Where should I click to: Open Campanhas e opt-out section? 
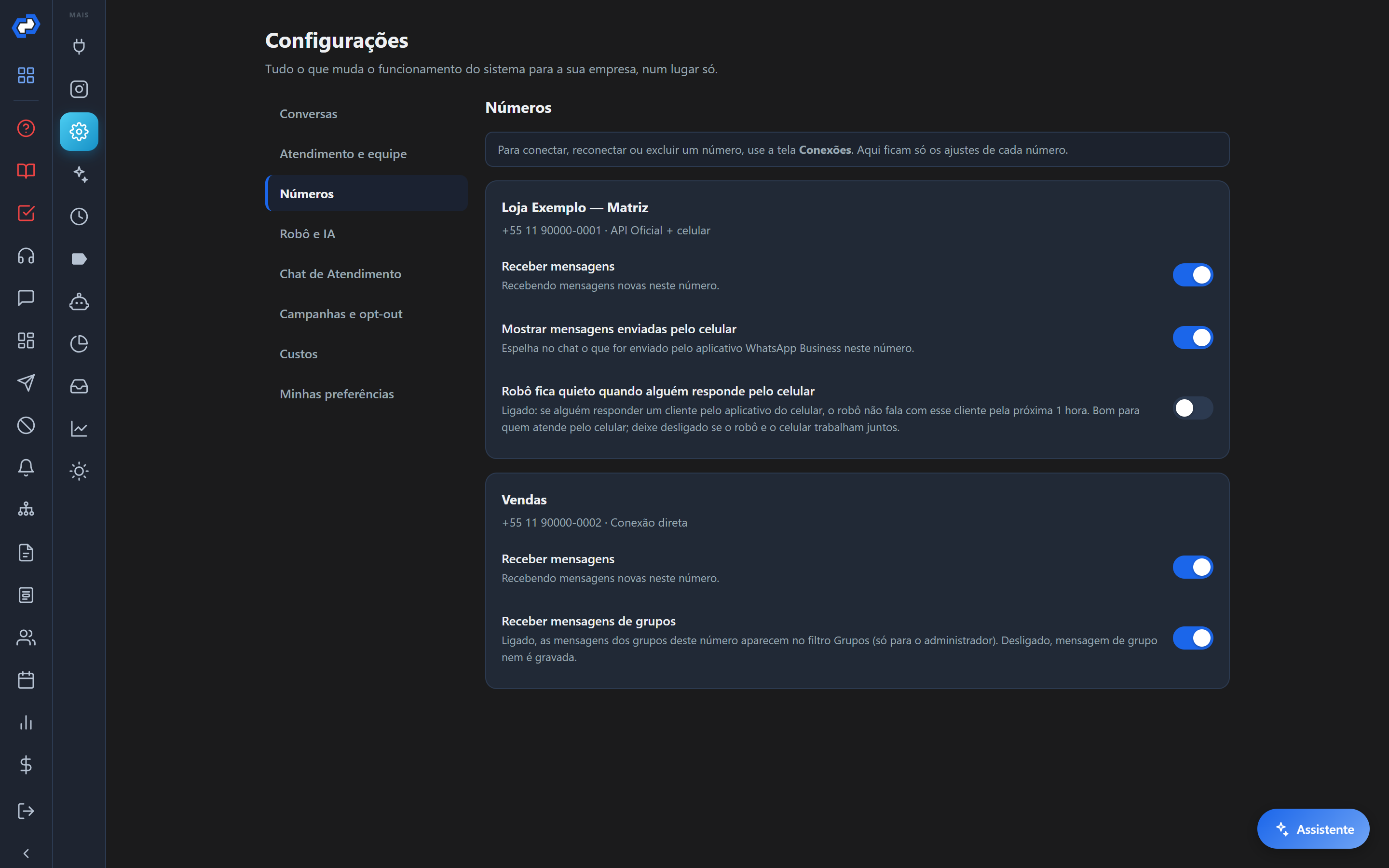click(366, 314)
